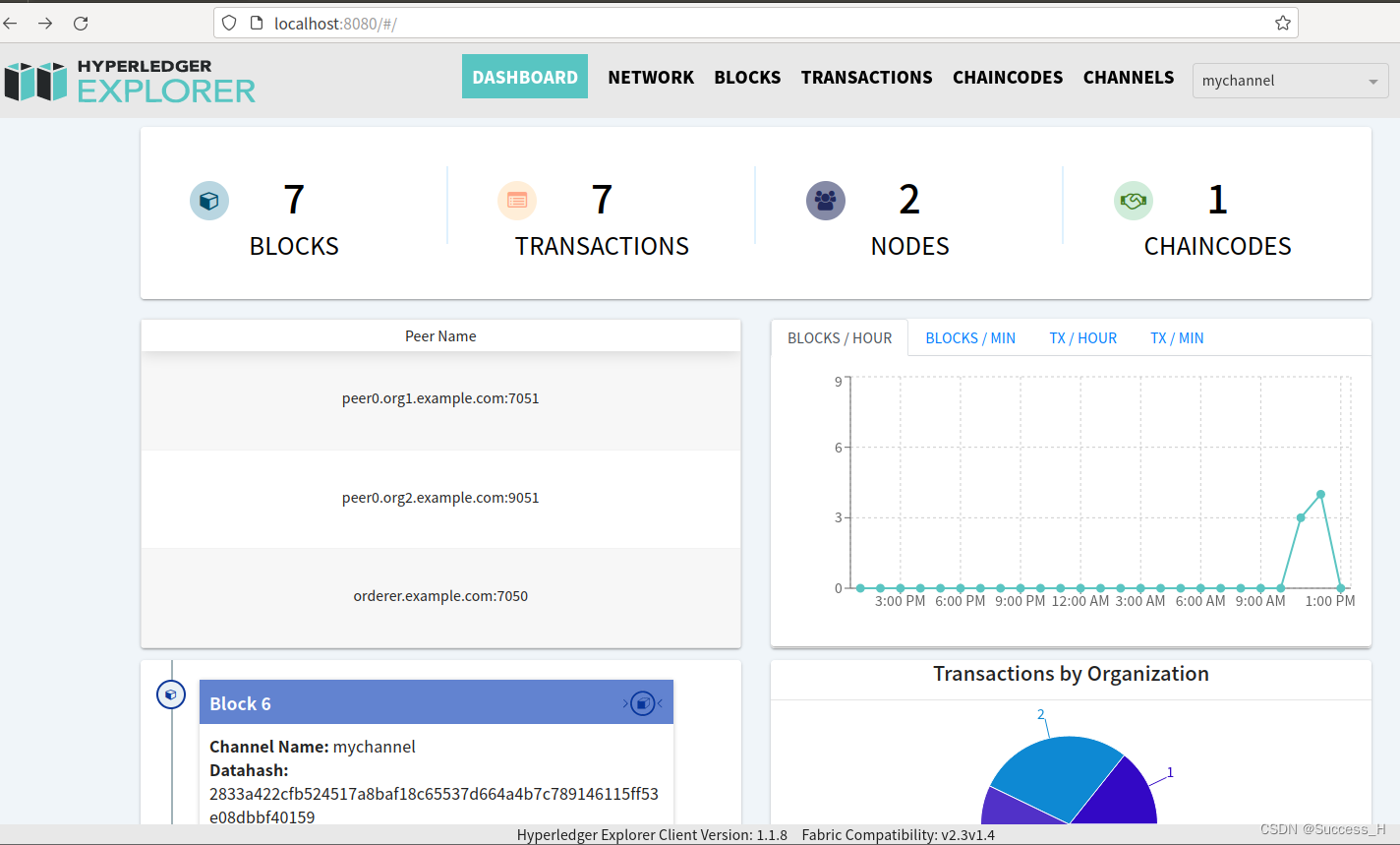Click the page info icon beside the URL
This screenshot has width=1400, height=845.
[x=256, y=23]
